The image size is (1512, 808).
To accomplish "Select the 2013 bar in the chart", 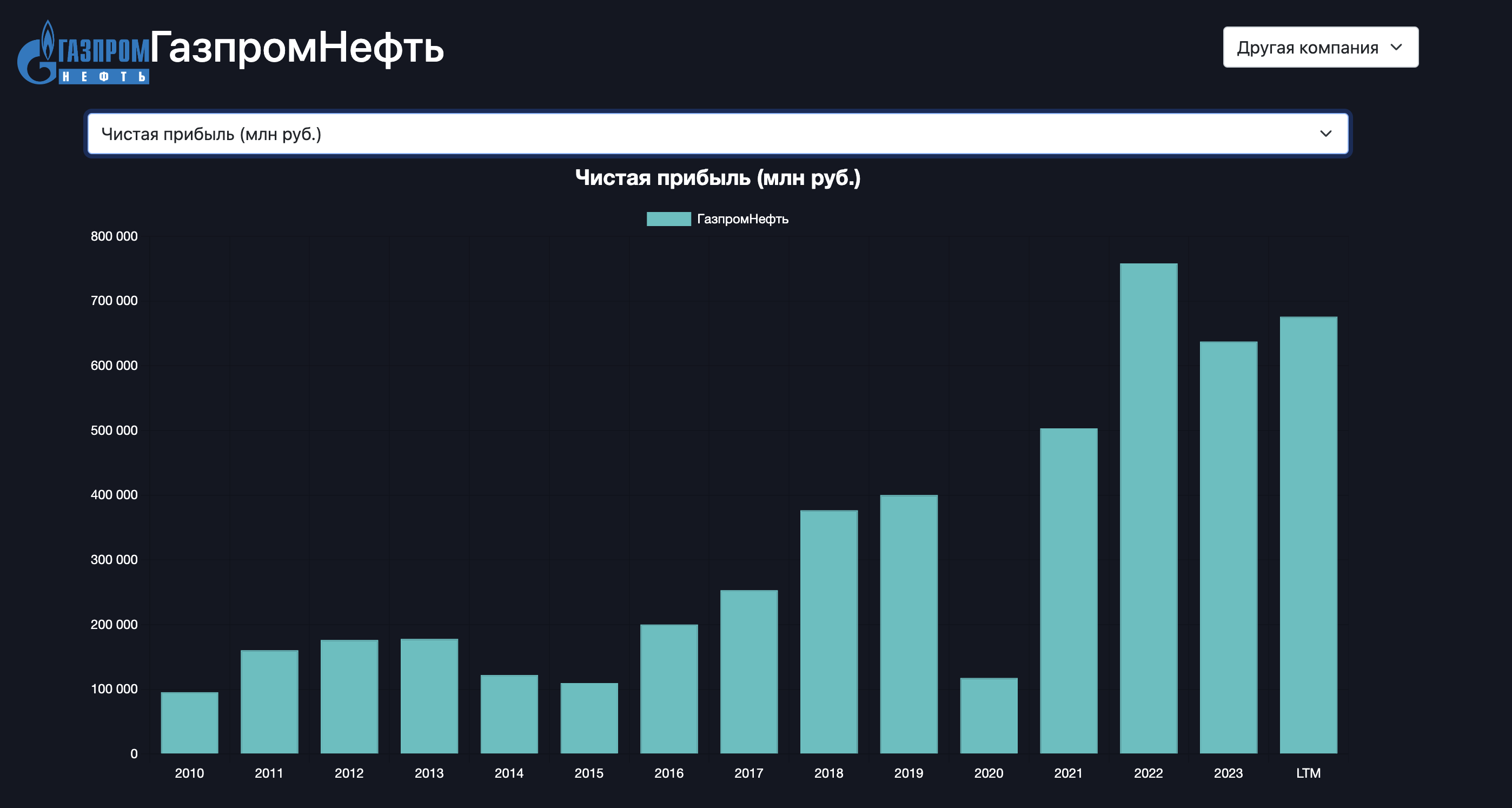I will [429, 696].
